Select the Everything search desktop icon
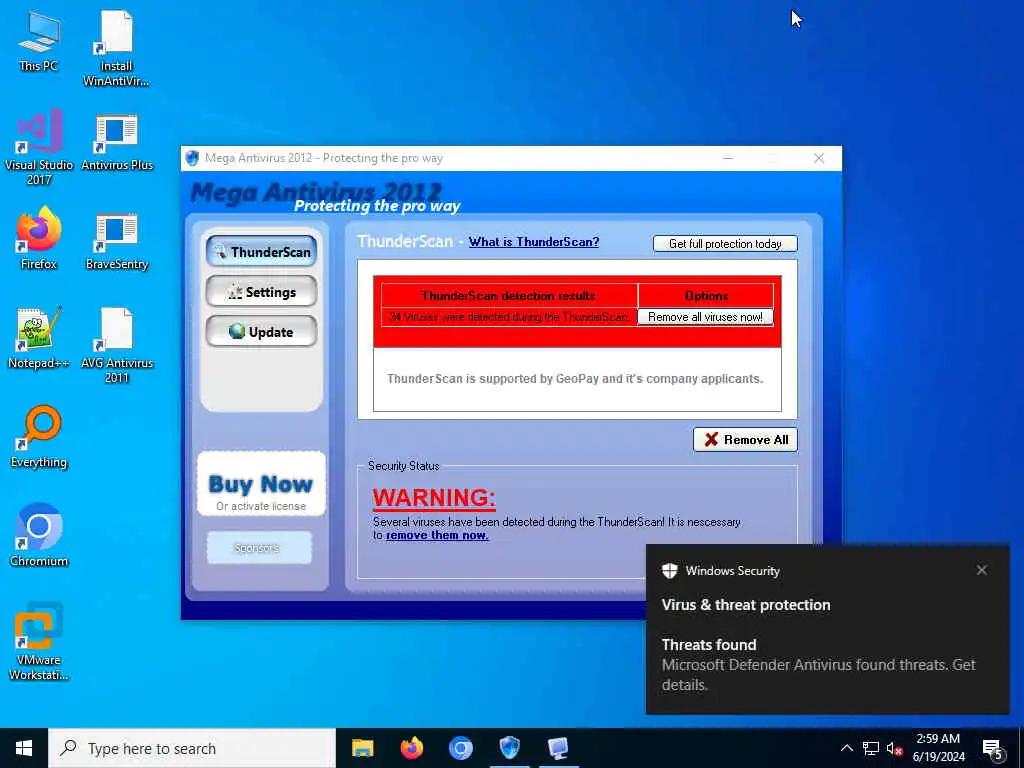The image size is (1024, 768). (x=39, y=436)
